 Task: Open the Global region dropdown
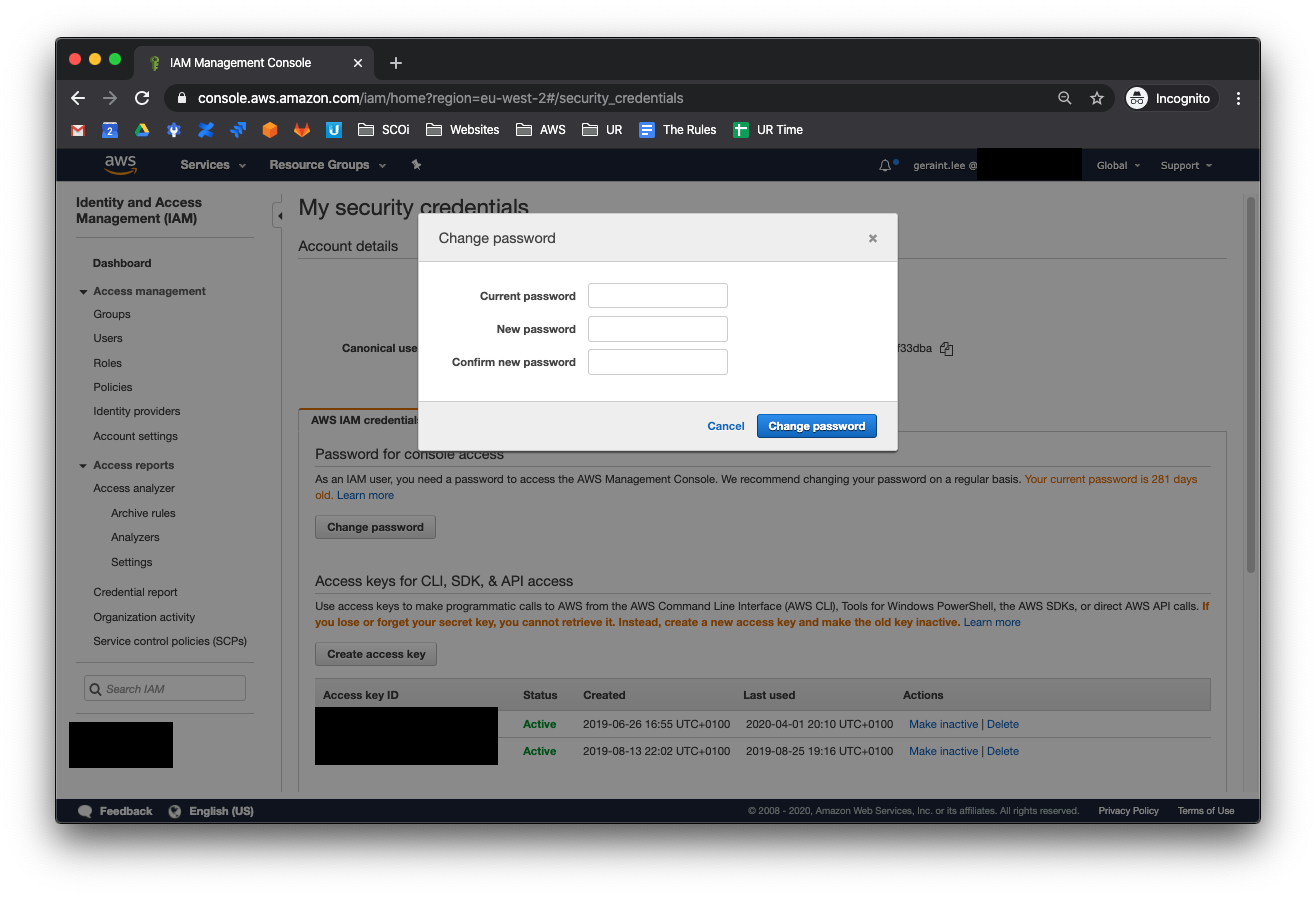[1118, 165]
